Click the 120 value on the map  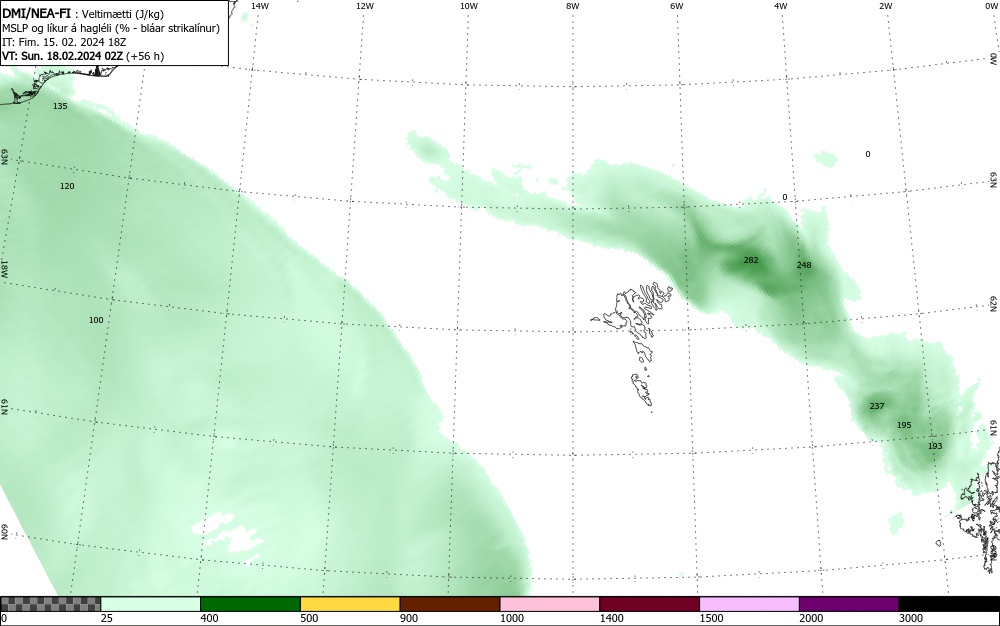tap(67, 186)
